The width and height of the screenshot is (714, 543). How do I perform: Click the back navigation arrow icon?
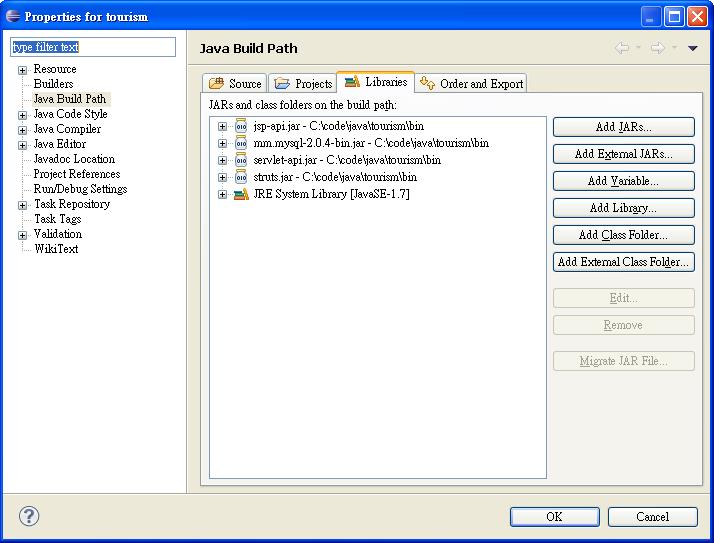(622, 48)
